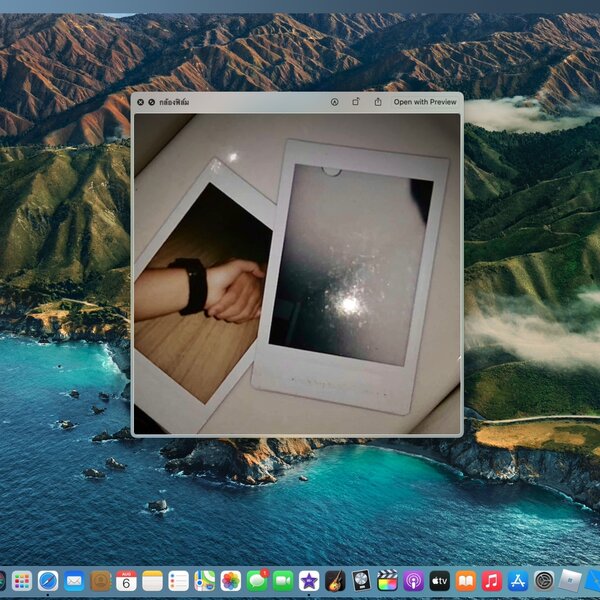600x600 pixels.
Task: Click the Rotate icon in Quick Look
Action: click(356, 102)
